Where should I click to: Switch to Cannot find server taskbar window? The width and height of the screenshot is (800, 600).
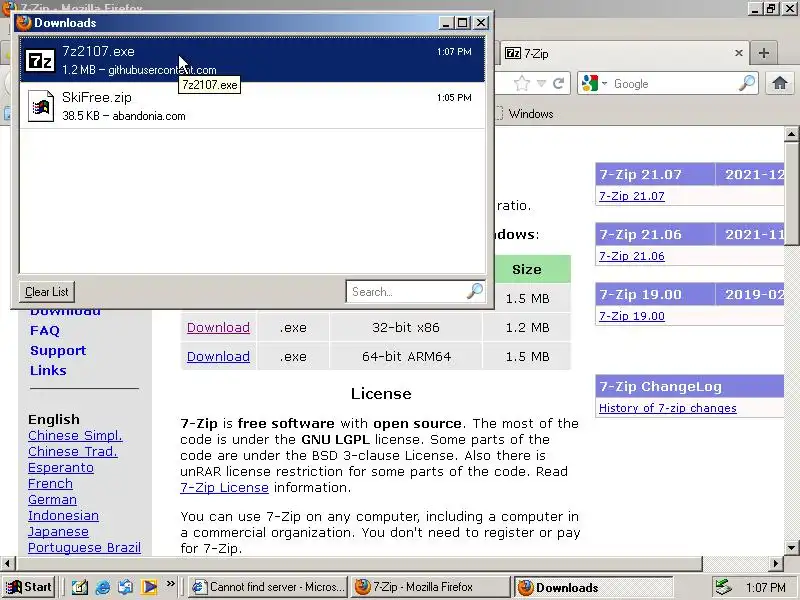[268, 587]
